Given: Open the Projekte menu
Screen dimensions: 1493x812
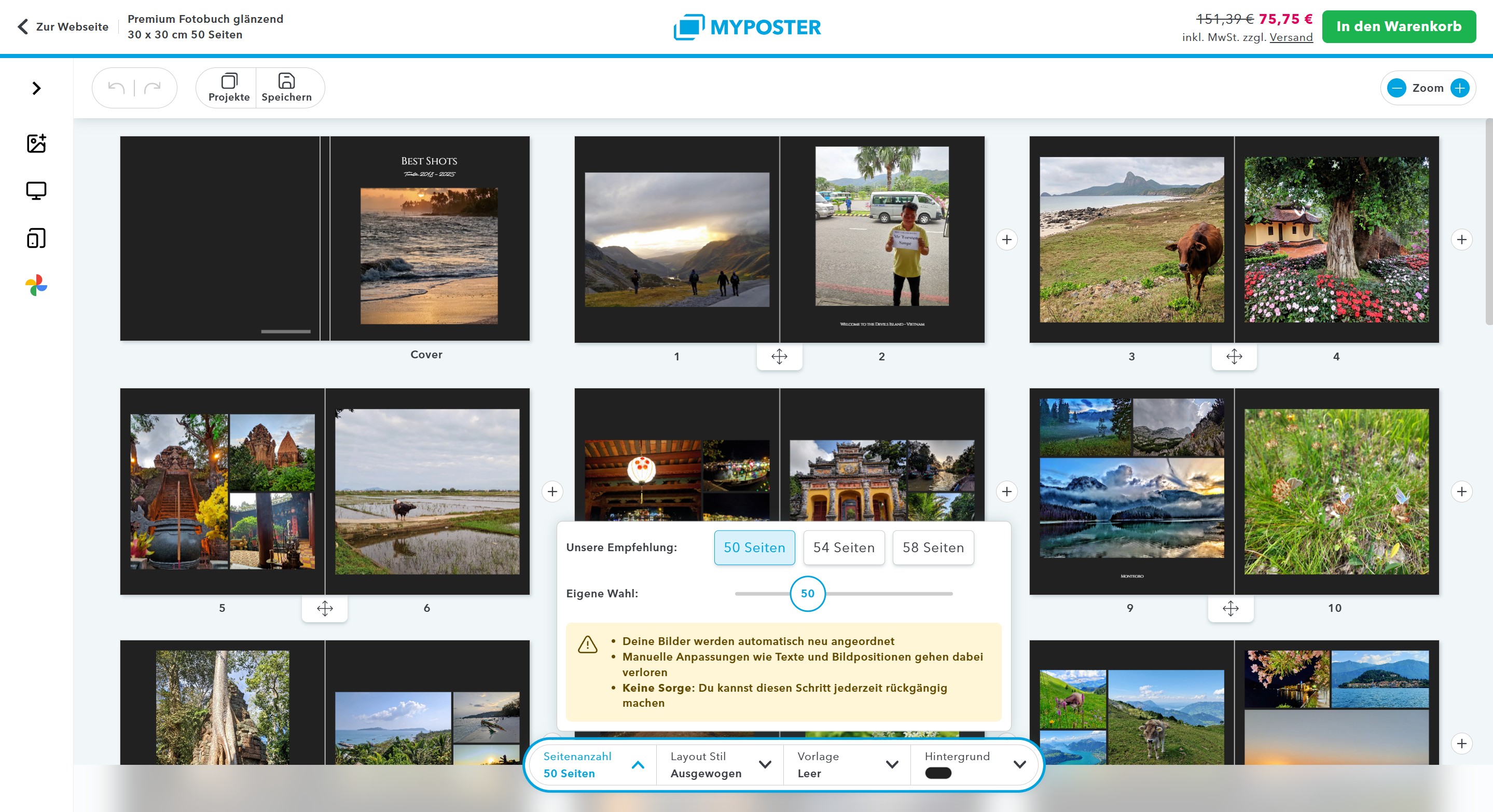Looking at the screenshot, I should pyautogui.click(x=229, y=88).
